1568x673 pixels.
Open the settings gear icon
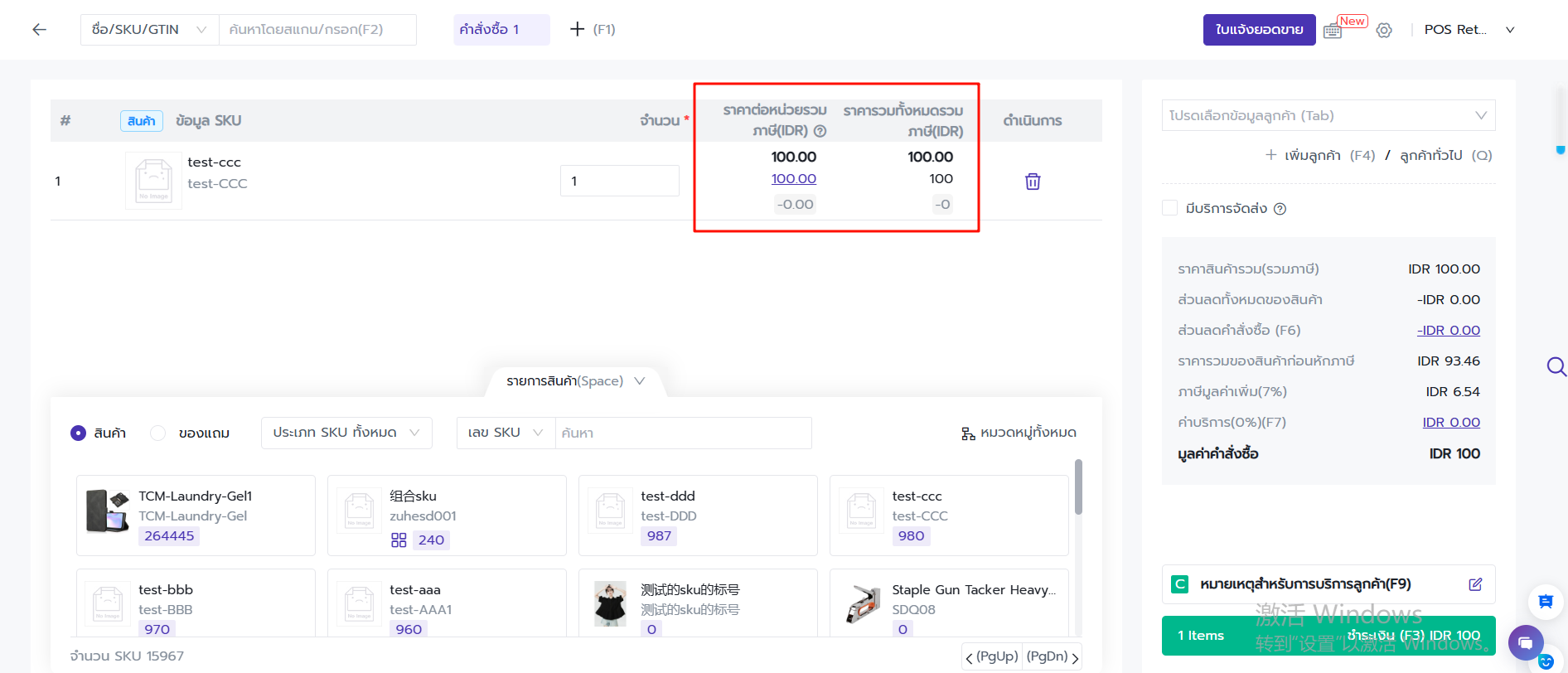tap(1384, 31)
